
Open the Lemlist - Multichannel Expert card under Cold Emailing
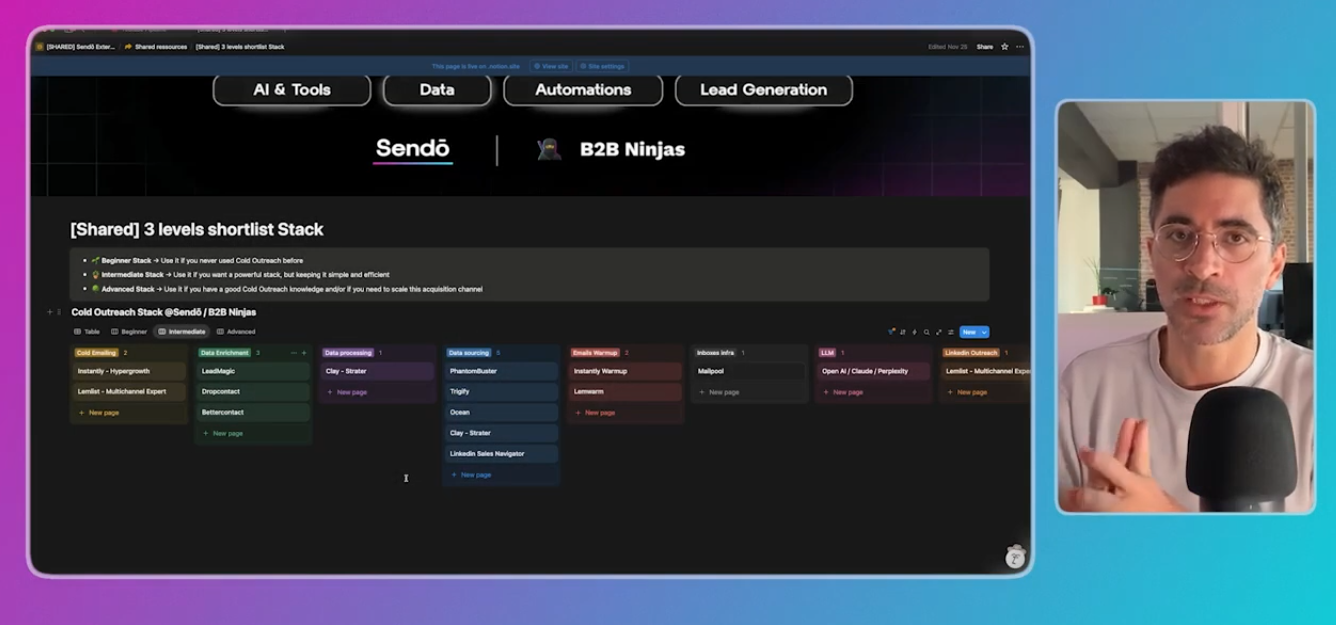(129, 391)
